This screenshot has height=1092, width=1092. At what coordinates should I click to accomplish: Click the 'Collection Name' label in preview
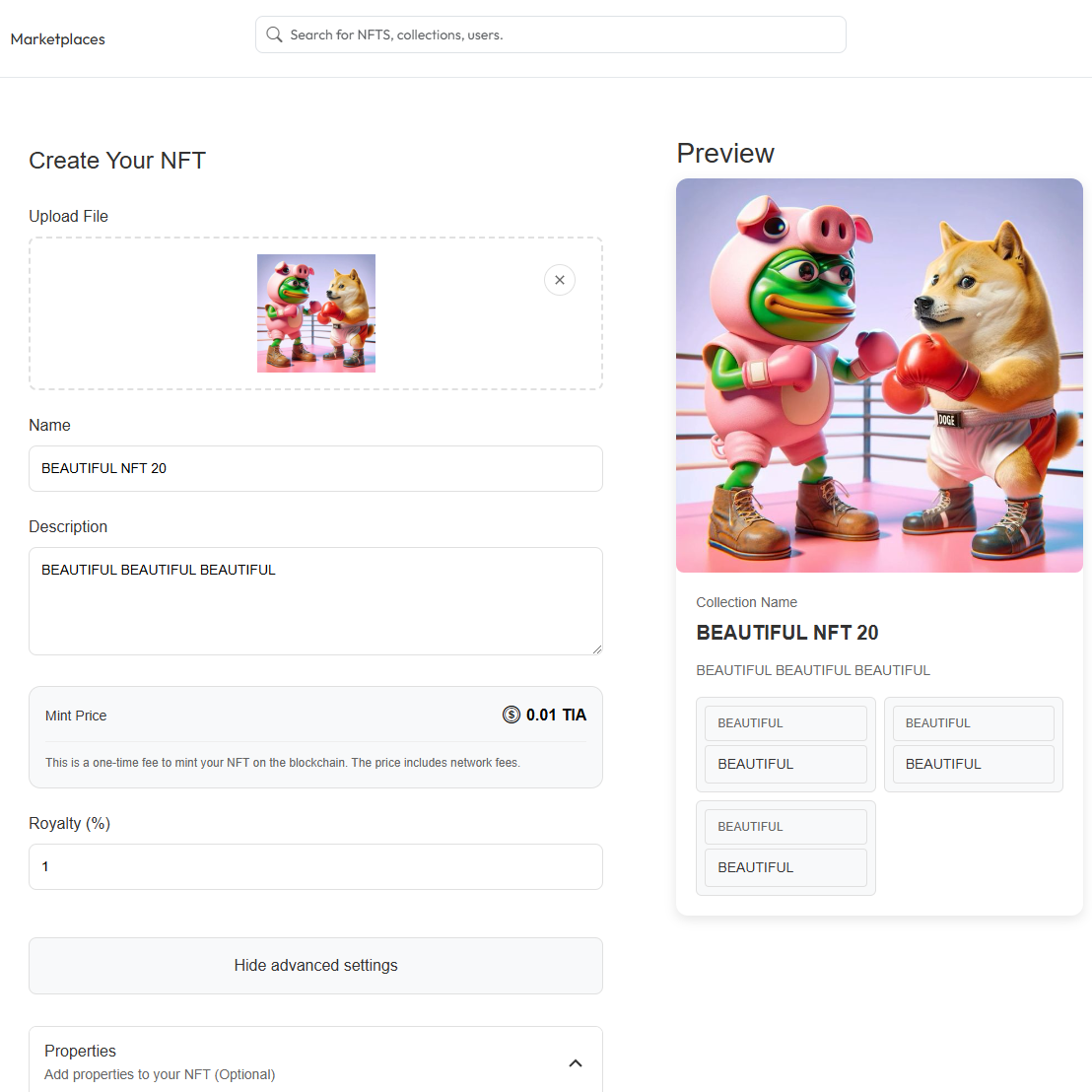tap(747, 602)
